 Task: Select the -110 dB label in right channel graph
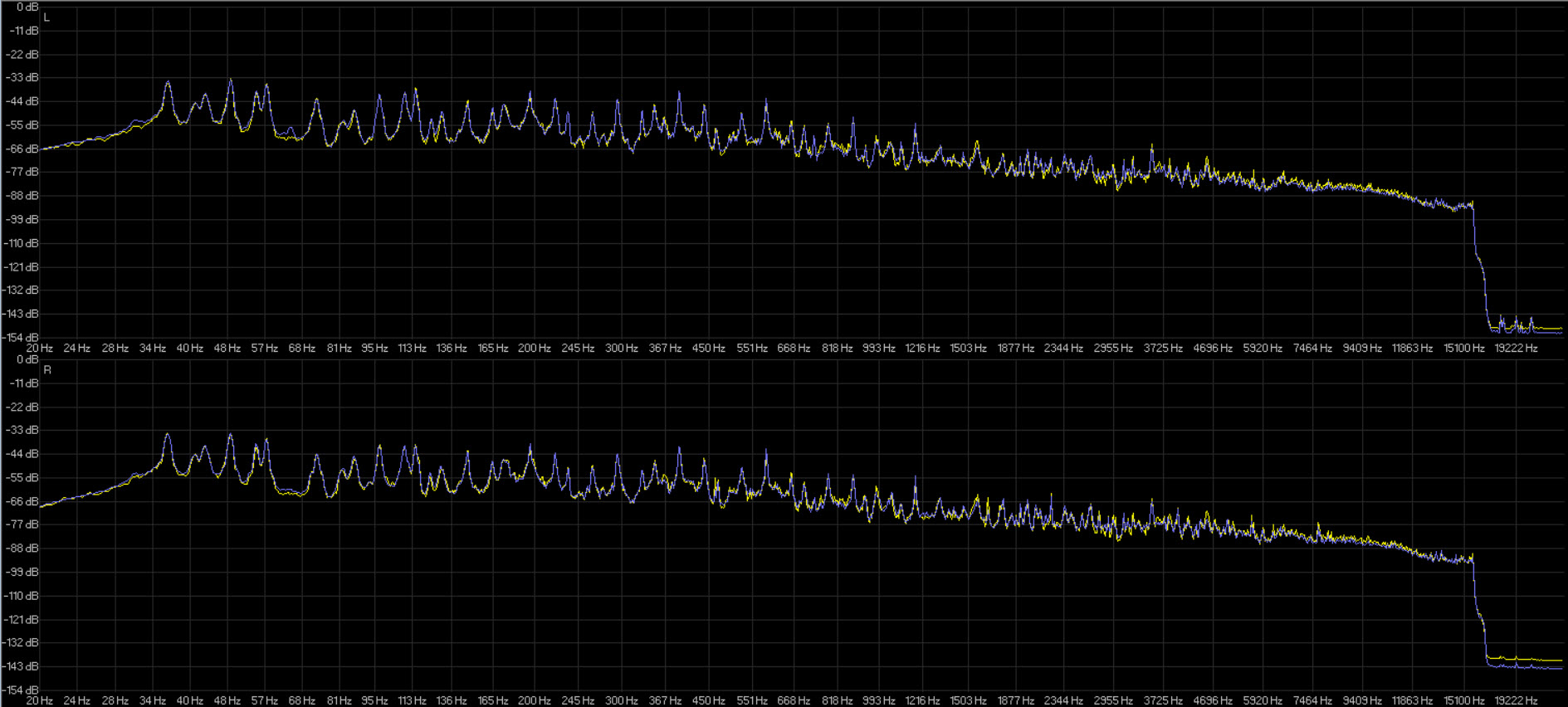pyautogui.click(x=22, y=596)
